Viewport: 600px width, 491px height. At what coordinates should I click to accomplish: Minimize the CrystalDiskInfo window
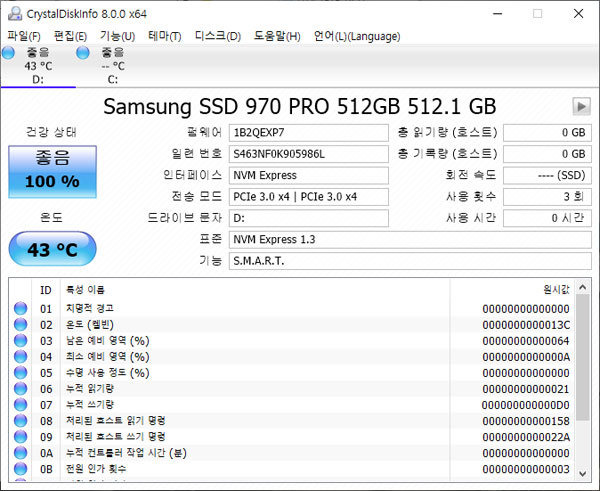pyautogui.click(x=497, y=14)
